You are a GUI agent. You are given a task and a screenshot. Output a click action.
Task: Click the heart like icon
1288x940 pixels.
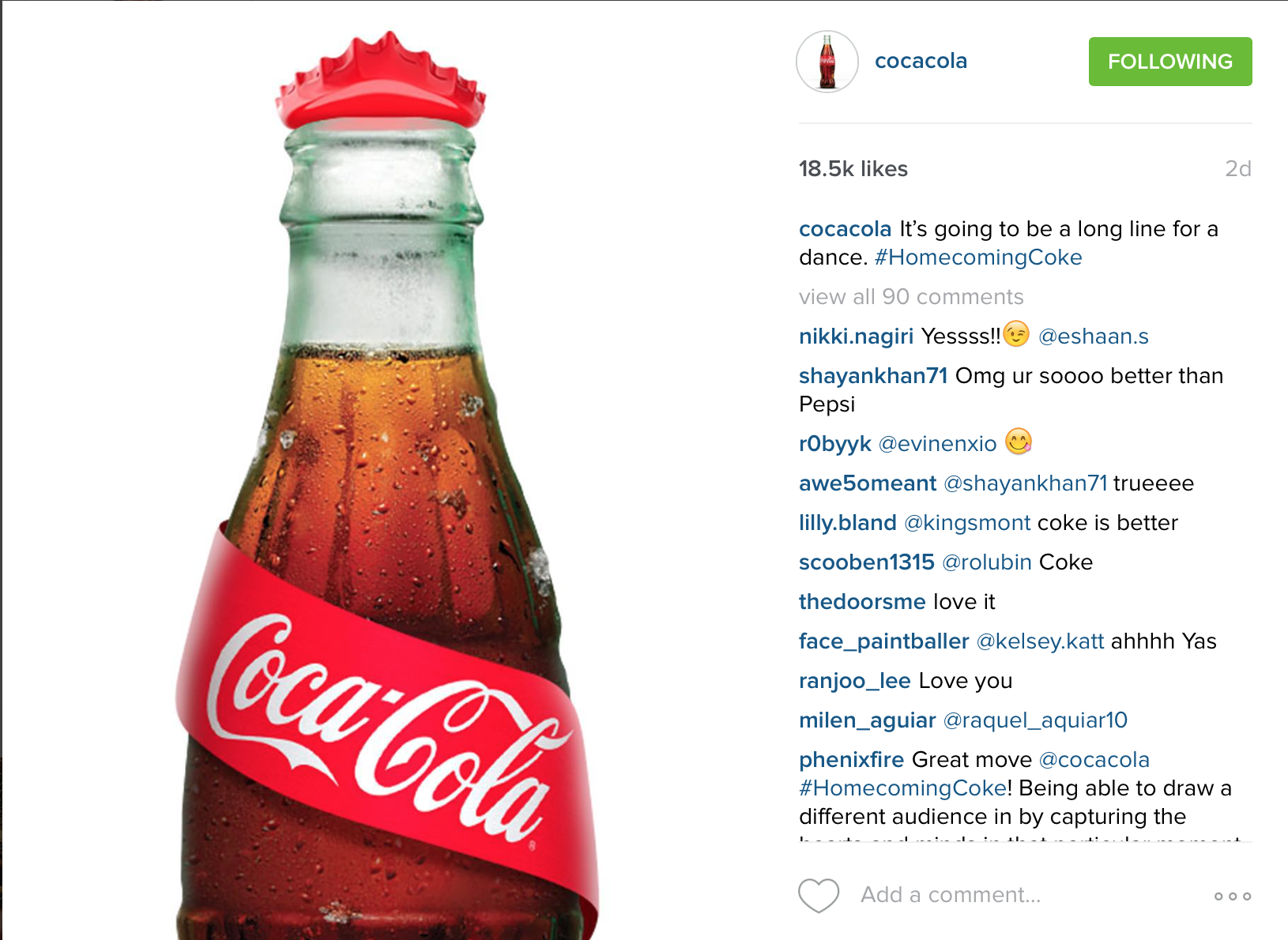tap(818, 896)
